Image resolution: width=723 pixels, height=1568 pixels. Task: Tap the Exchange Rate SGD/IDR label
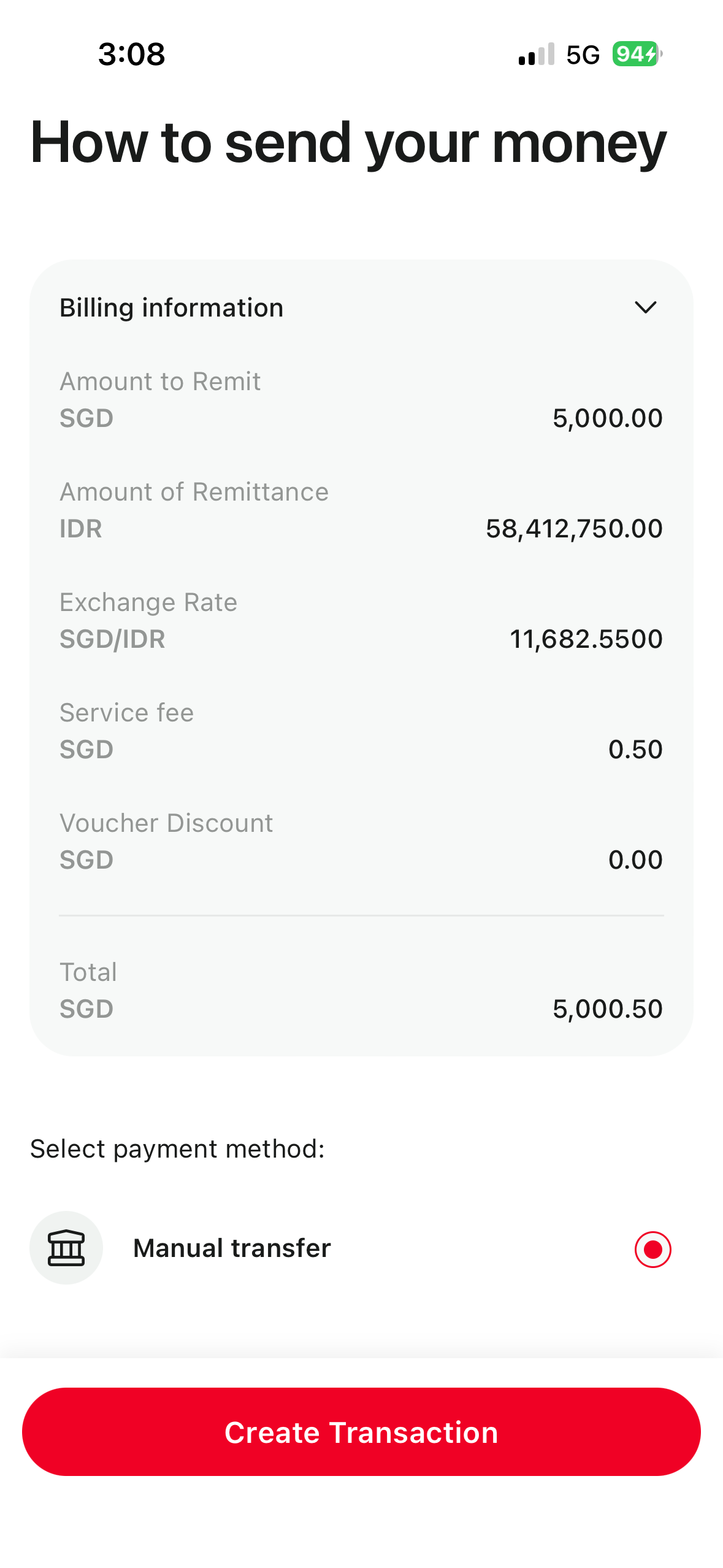(x=148, y=621)
